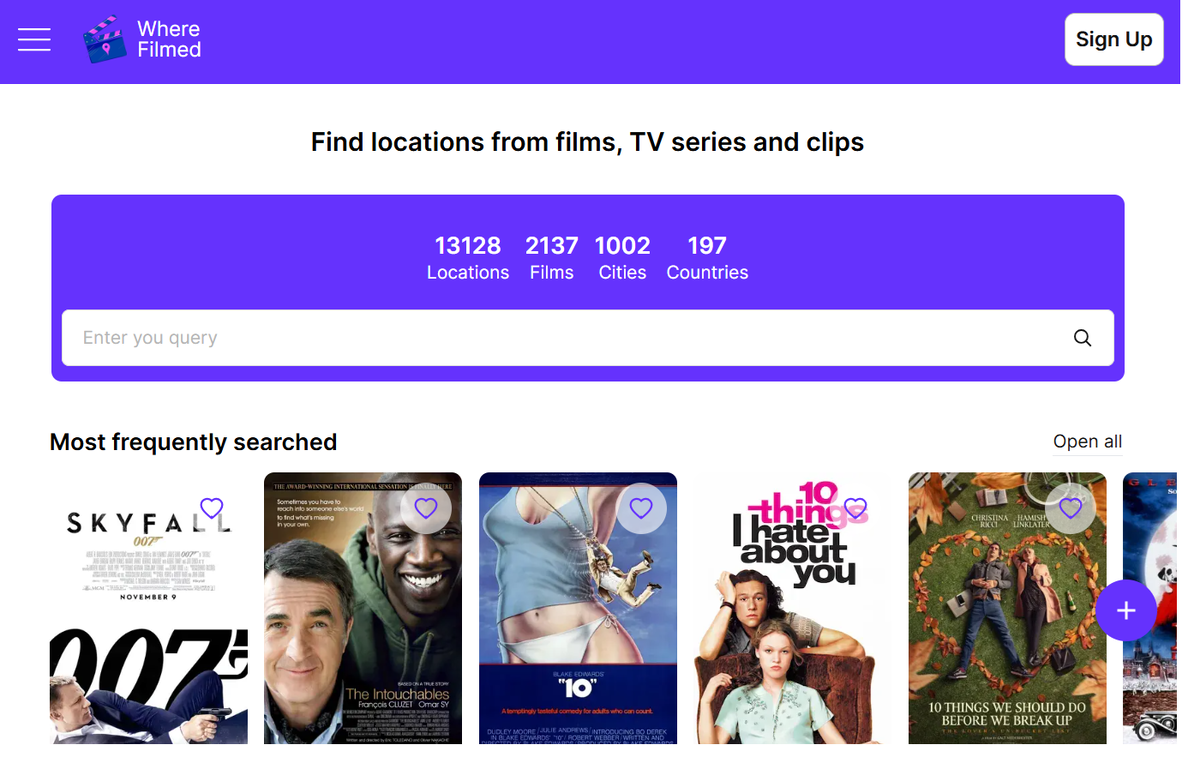Image resolution: width=1200 pixels, height=775 pixels.
Task: Favorite The Intouchables with its heart icon
Action: pyautogui.click(x=426, y=508)
